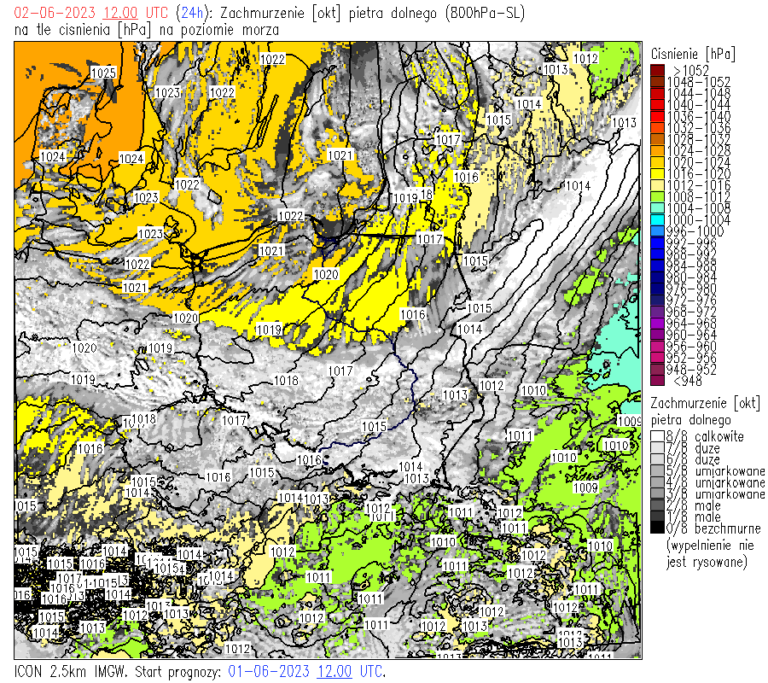The width and height of the screenshot is (768, 683).
Task: Click the >1052 hPa dark red swatch
Action: [x=657, y=70]
